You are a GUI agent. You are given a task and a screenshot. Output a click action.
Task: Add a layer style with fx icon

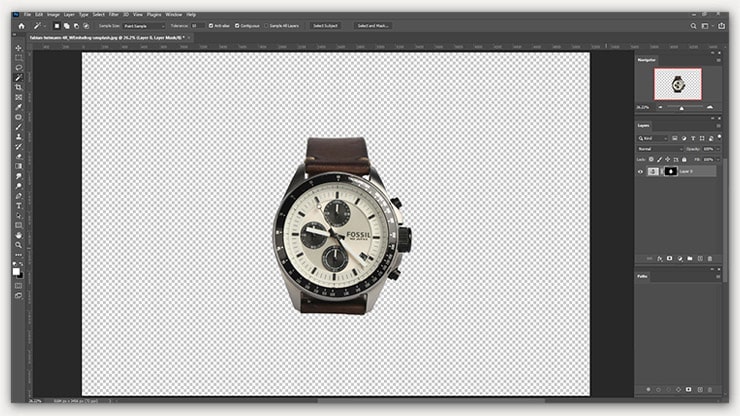click(x=660, y=259)
